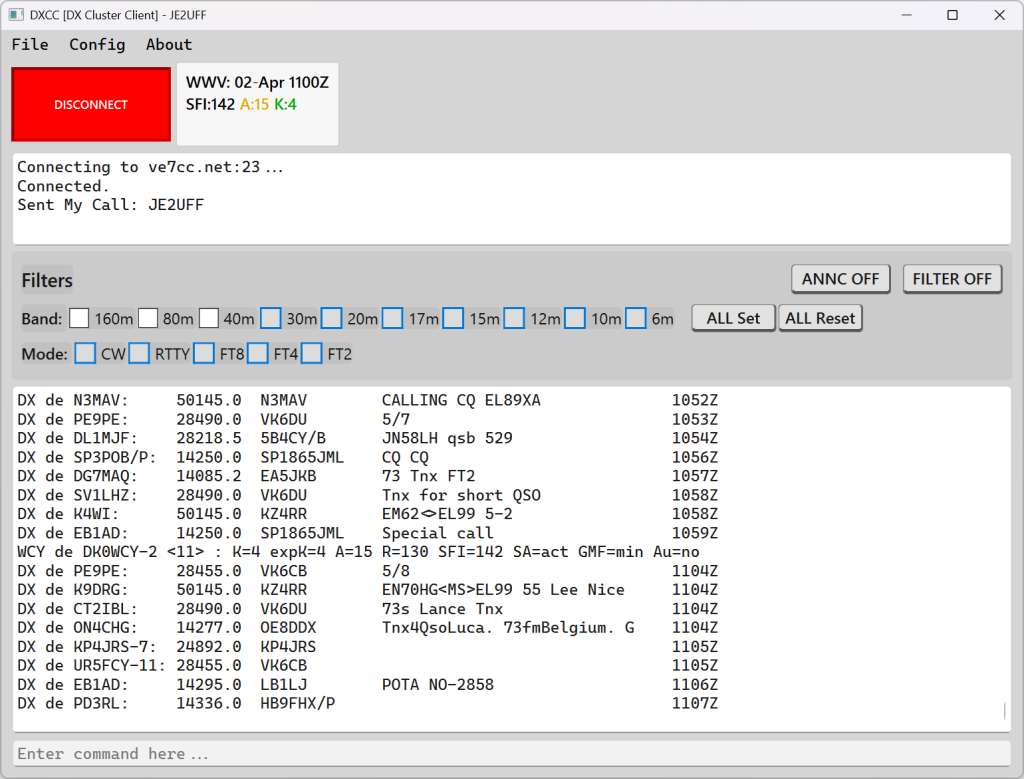
Task: Enable the 160m band filter
Action: pyautogui.click(x=79, y=317)
